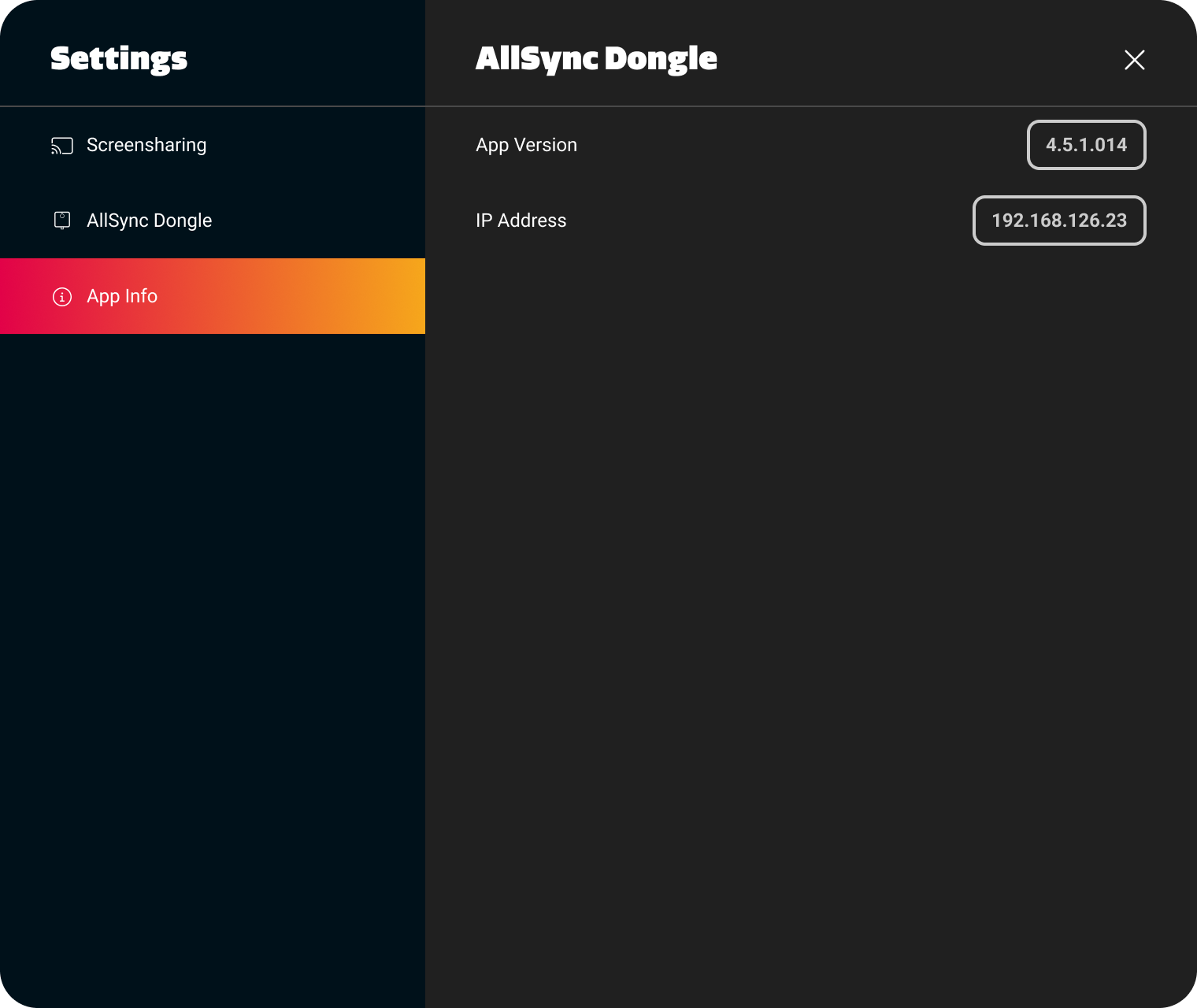The height and width of the screenshot is (1008, 1197).
Task: Click the dongle hardware icon next to AllSync Dongle
Action: [x=61, y=220]
